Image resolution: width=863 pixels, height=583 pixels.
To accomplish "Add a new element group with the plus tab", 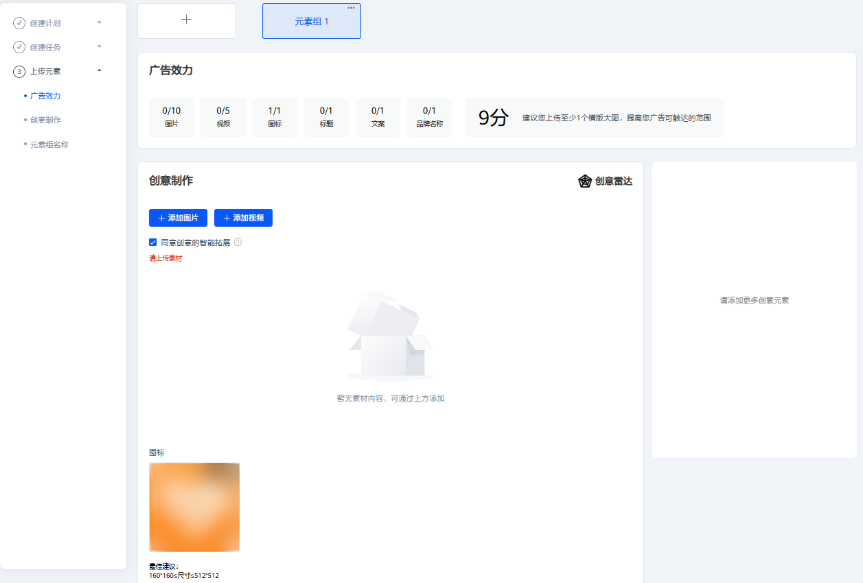I will [187, 21].
